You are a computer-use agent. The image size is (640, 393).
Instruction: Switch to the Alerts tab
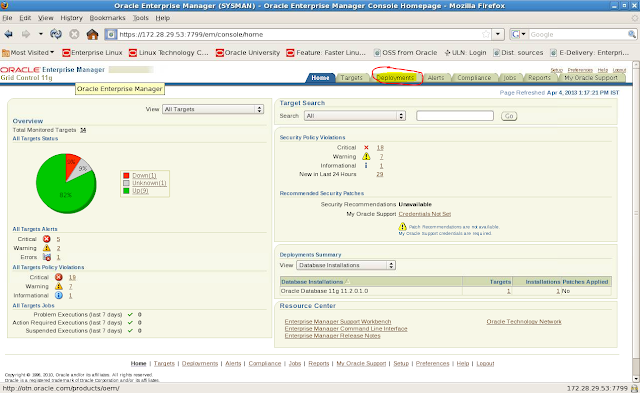[x=436, y=78]
